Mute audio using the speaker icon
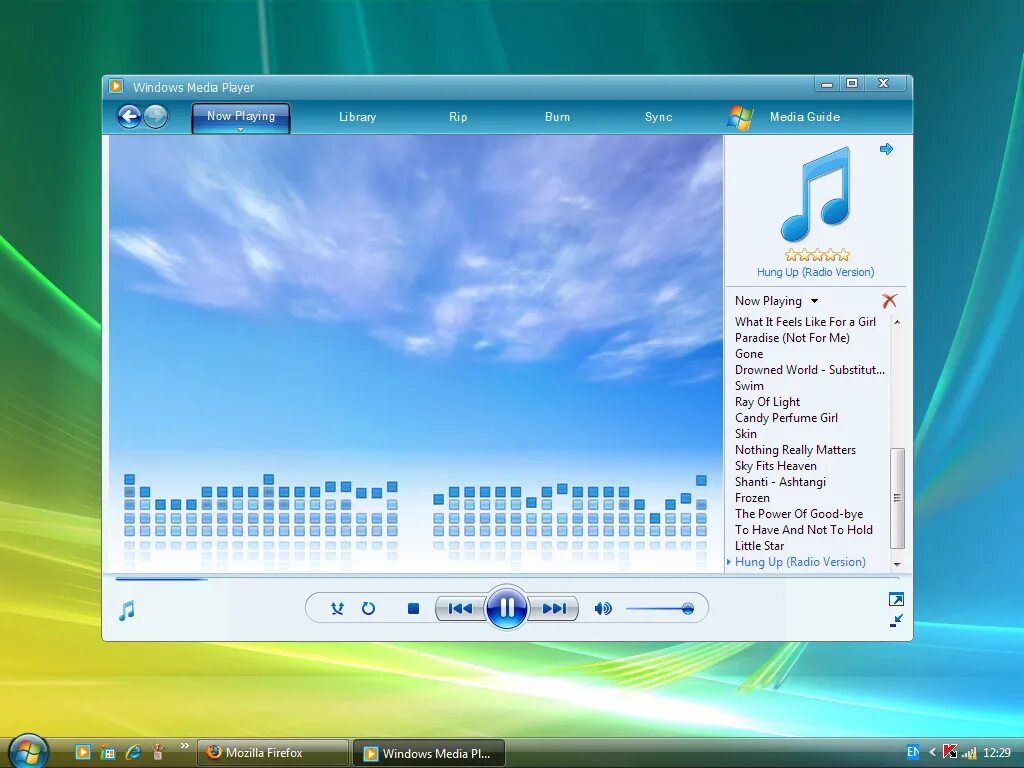This screenshot has width=1024, height=768. coord(603,609)
